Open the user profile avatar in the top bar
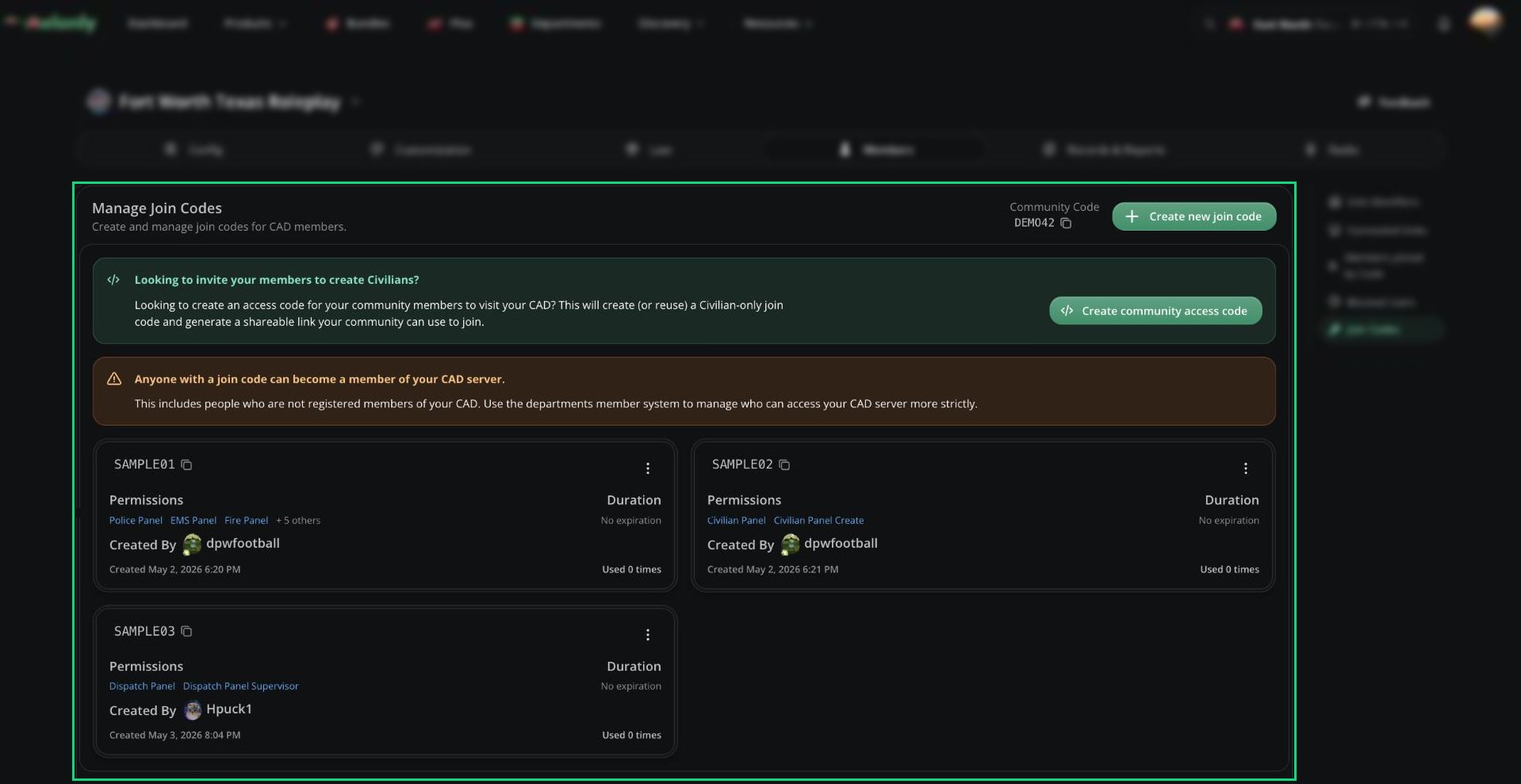Image resolution: width=1521 pixels, height=784 pixels. click(x=1485, y=21)
